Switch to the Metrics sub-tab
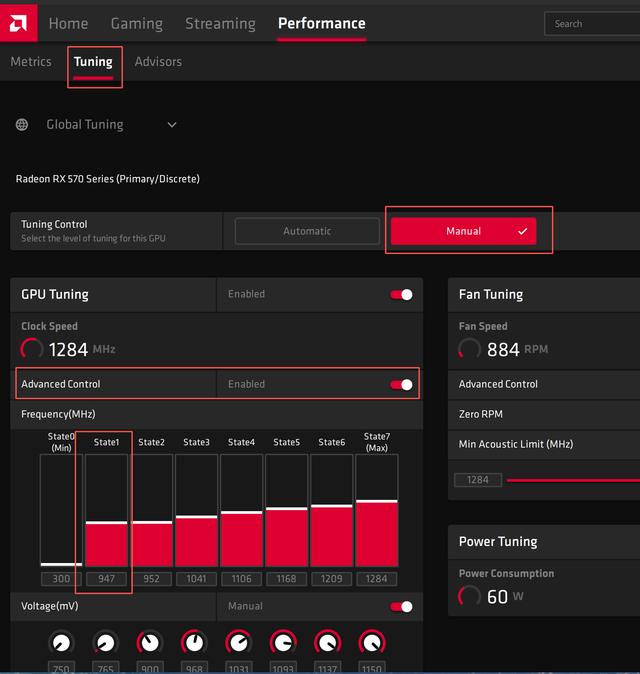 point(31,61)
